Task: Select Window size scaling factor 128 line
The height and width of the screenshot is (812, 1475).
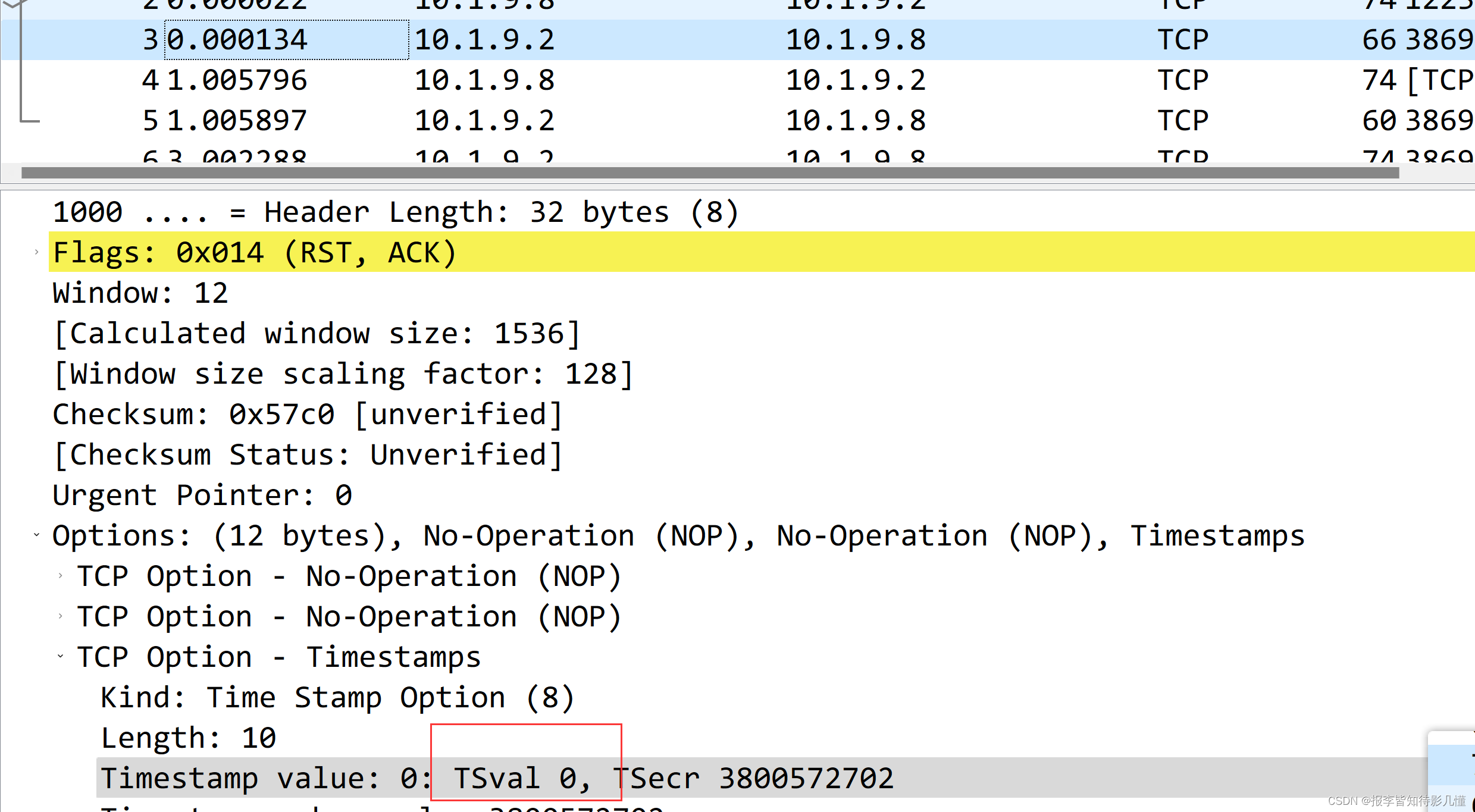Action: click(x=343, y=374)
